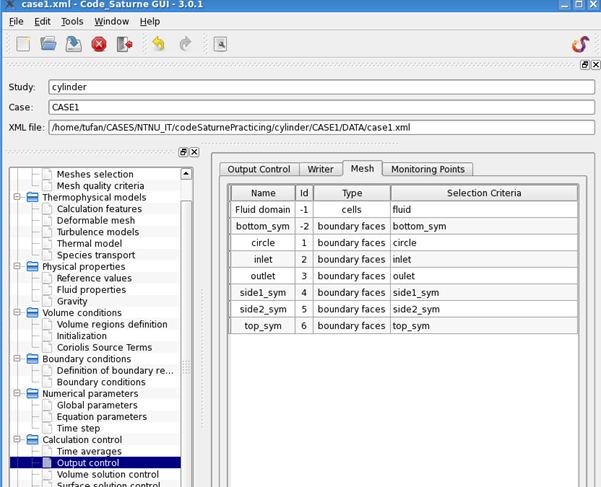This screenshot has width=601, height=487.
Task: Select the circle name cell
Action: coord(263,243)
